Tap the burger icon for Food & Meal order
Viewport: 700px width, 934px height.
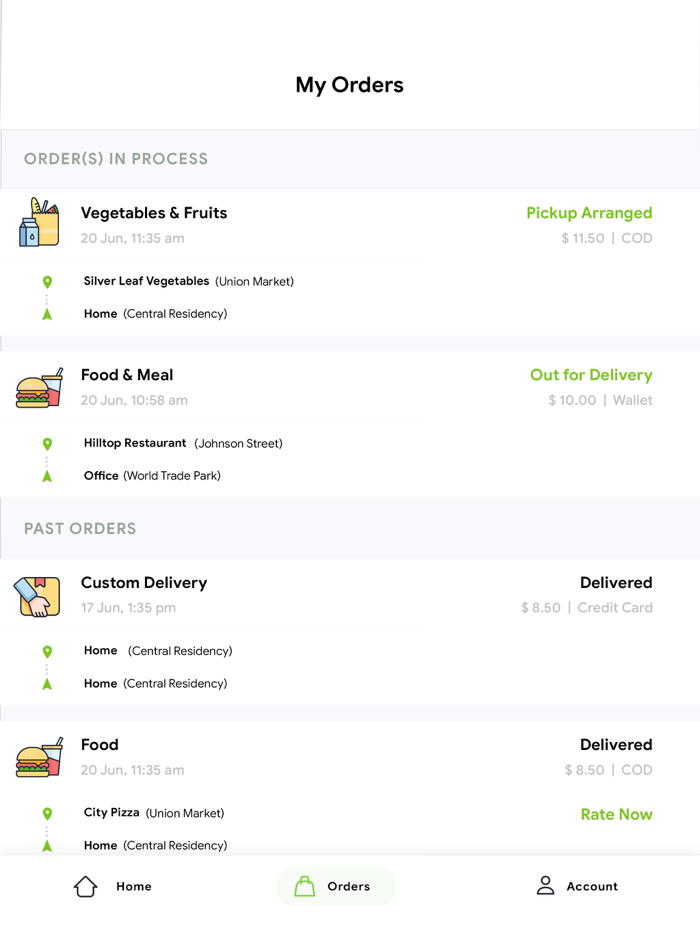click(37, 386)
